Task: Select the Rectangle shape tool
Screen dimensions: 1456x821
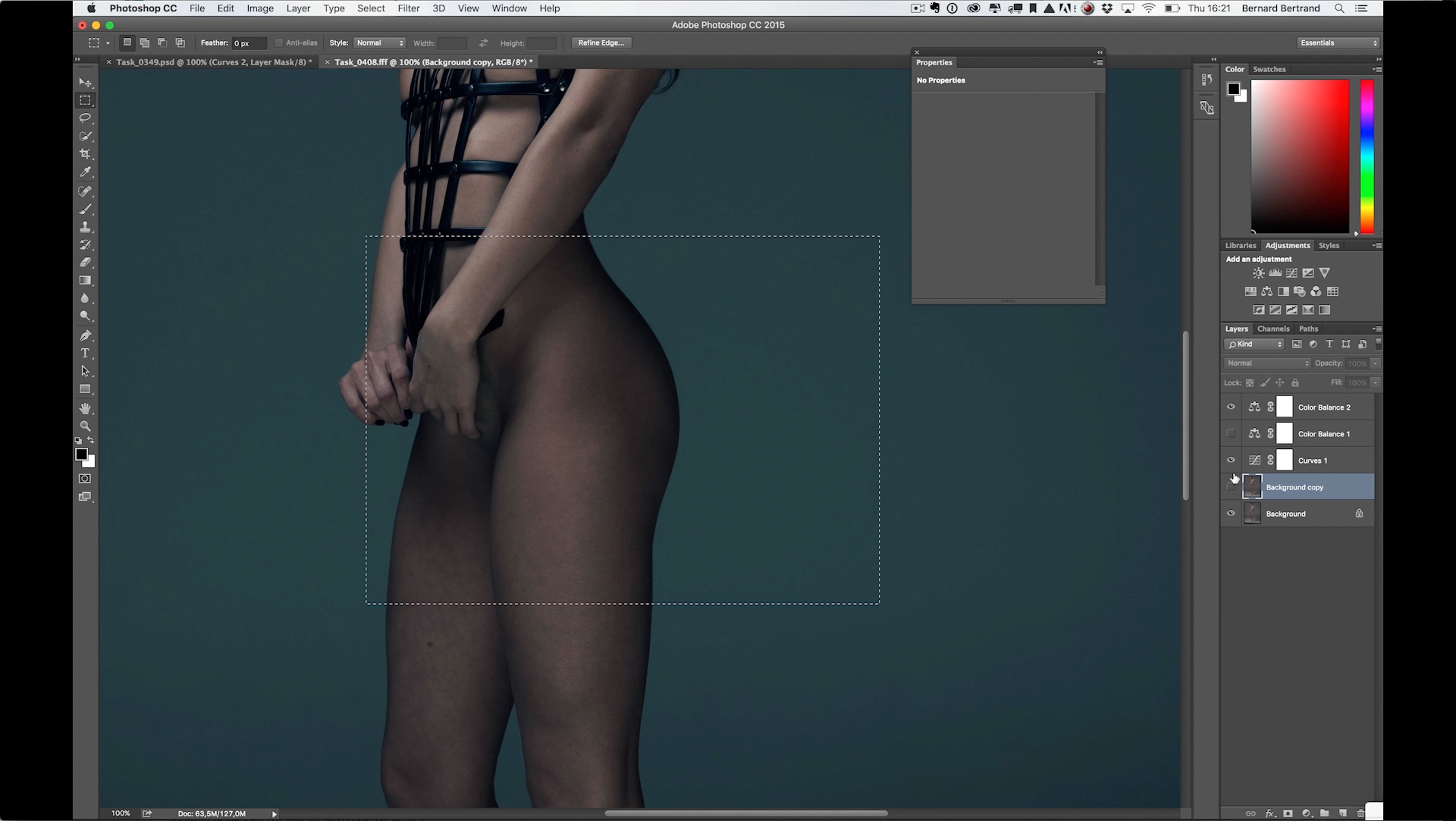Action: (x=85, y=389)
